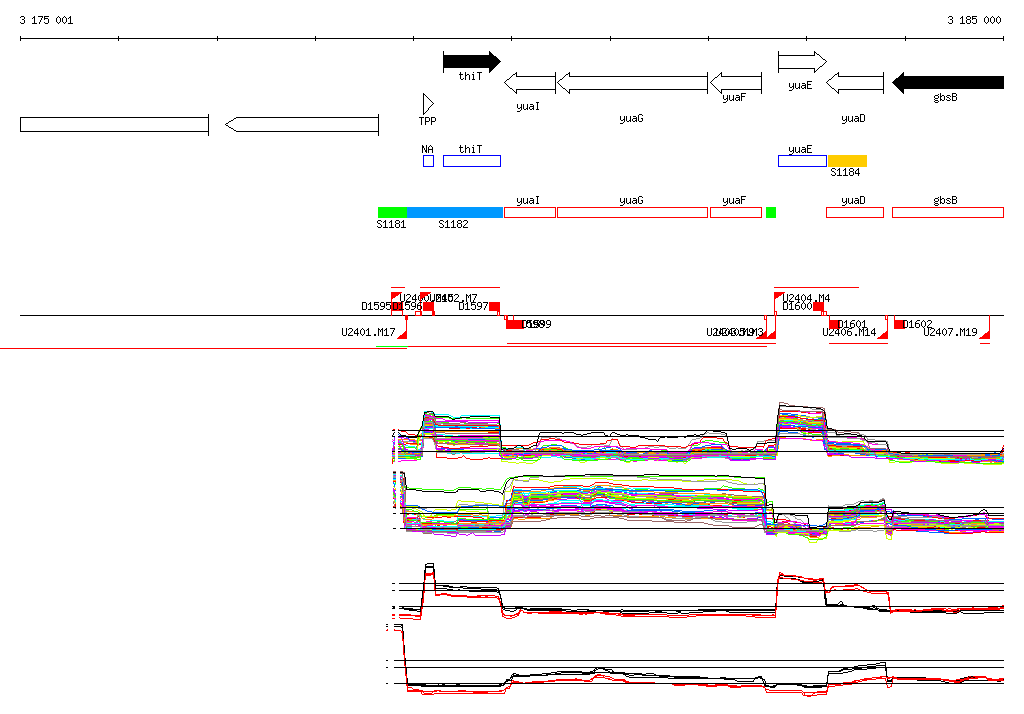Click the unlabeled rectangular gene at far left
This screenshot has height=714, width=1024.
[114, 124]
